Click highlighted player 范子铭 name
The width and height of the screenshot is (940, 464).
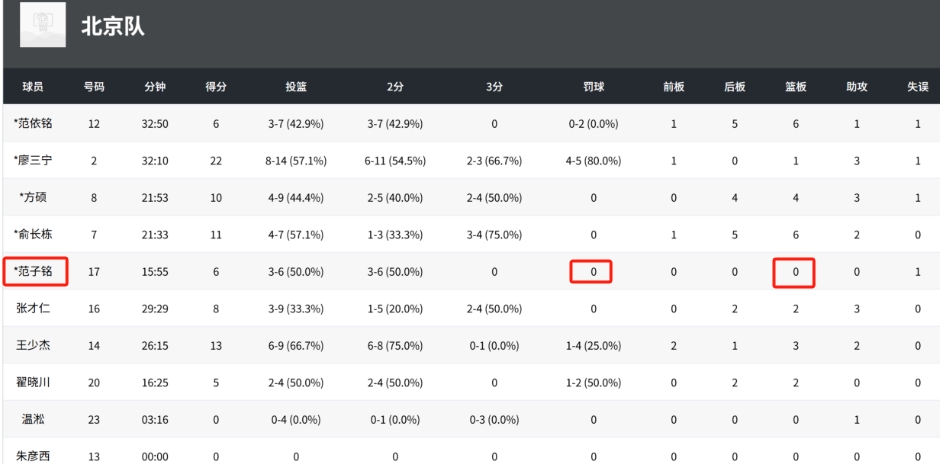[35, 272]
